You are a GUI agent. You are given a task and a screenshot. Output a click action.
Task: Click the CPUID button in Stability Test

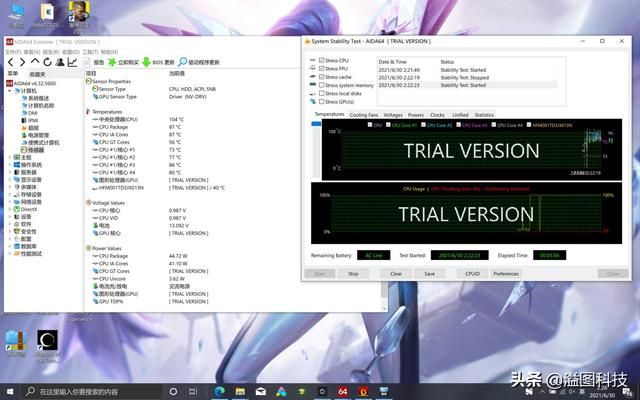(x=472, y=274)
